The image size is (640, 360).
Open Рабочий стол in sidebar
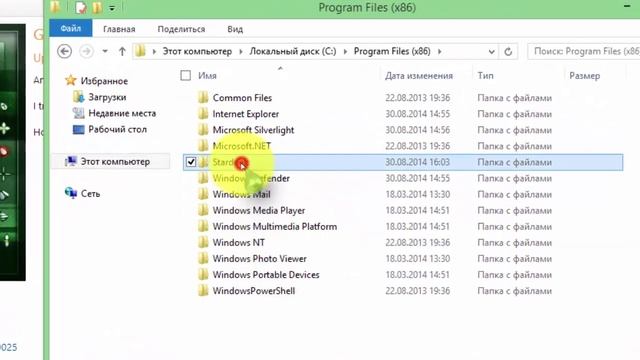coord(118,129)
